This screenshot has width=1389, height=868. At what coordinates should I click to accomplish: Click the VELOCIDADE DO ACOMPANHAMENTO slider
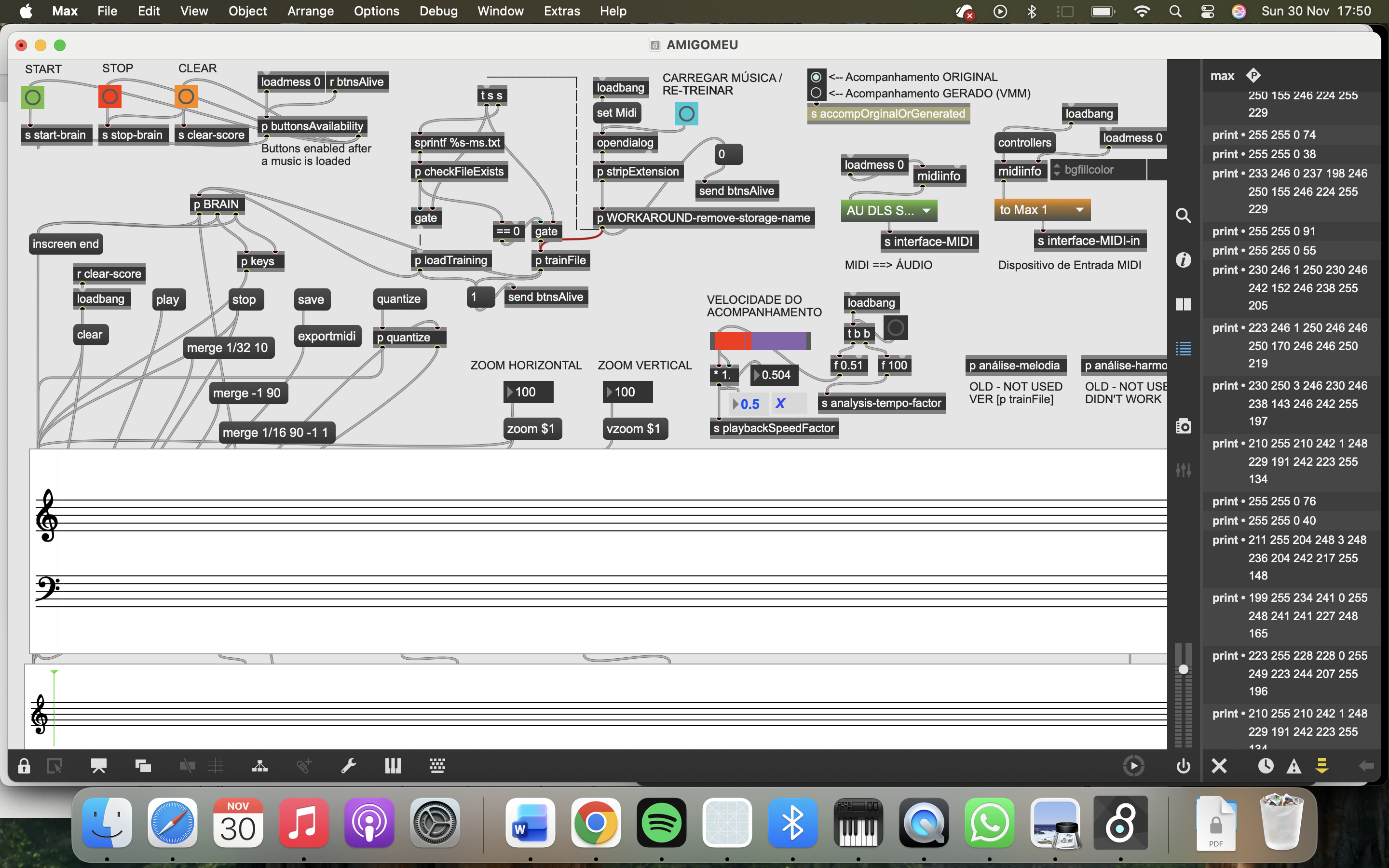pyautogui.click(x=760, y=340)
